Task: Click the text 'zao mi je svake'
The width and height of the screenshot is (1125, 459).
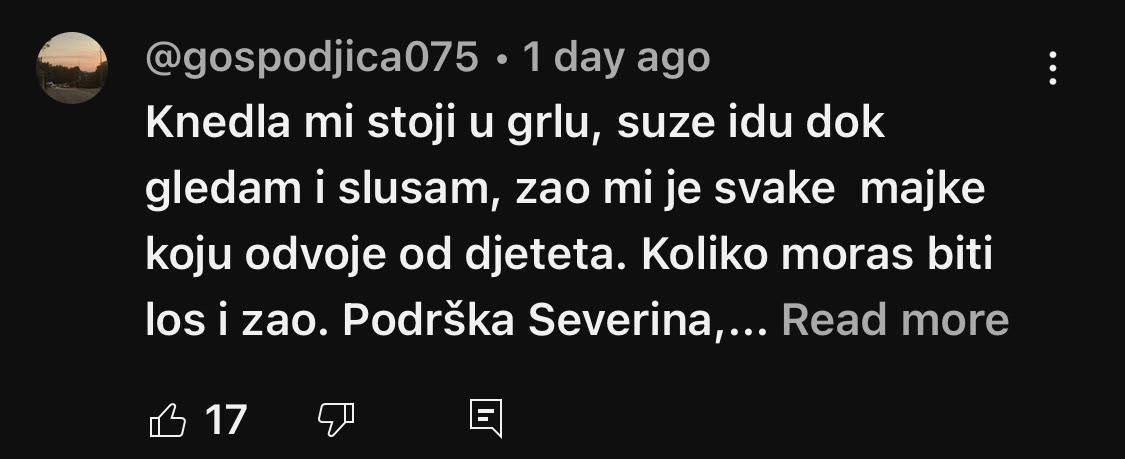Action: point(675,191)
